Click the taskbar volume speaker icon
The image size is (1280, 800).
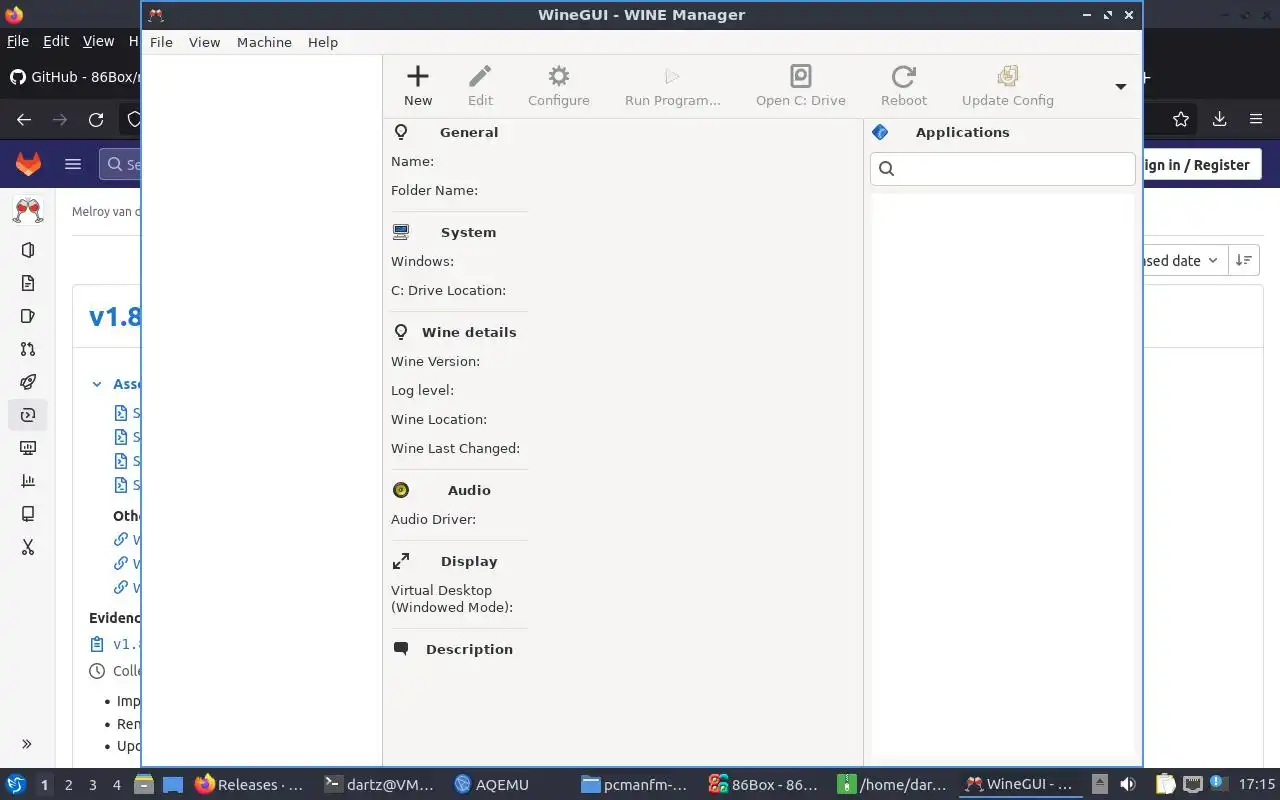coord(1128,785)
